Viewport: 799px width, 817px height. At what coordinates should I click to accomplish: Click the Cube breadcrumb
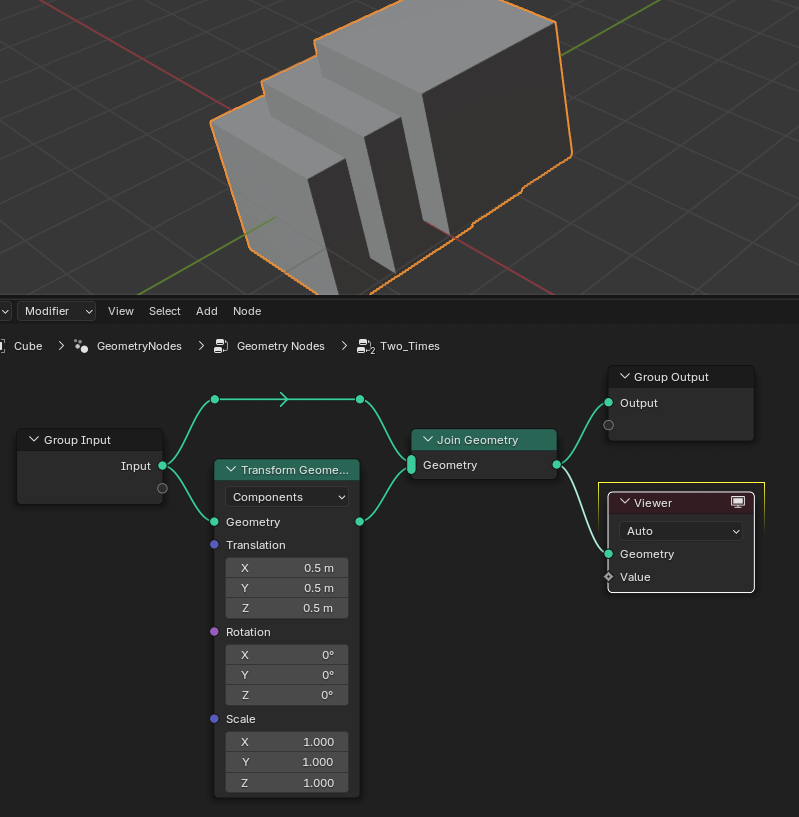(x=28, y=346)
